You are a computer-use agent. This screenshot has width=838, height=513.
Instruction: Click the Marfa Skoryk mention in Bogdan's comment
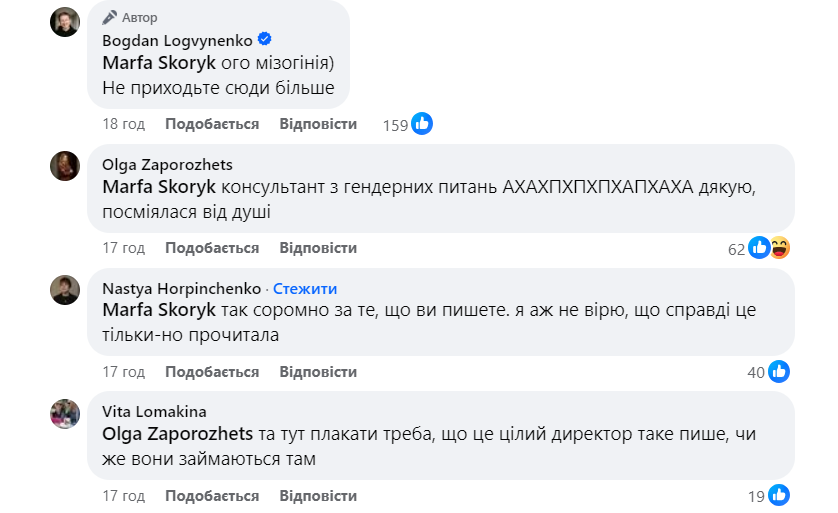click(159, 62)
